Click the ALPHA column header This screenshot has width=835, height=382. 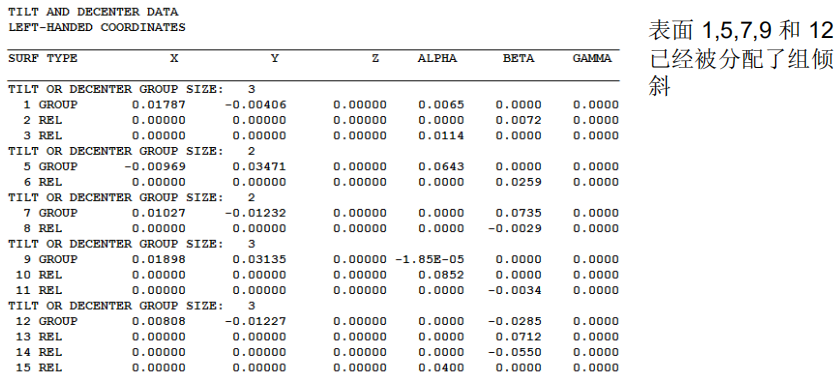(437, 58)
